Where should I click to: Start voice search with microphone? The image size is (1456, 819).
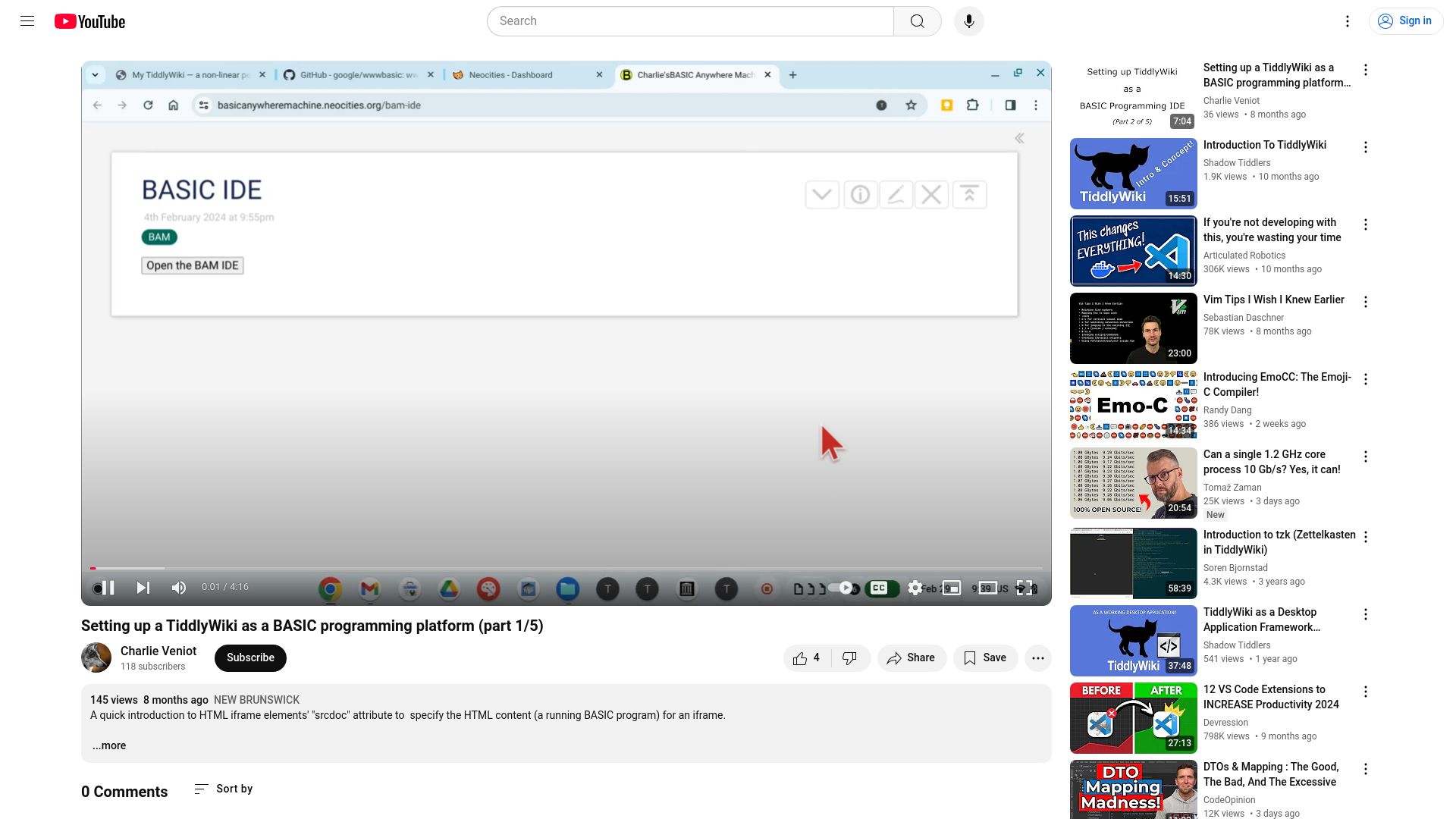tap(968, 21)
